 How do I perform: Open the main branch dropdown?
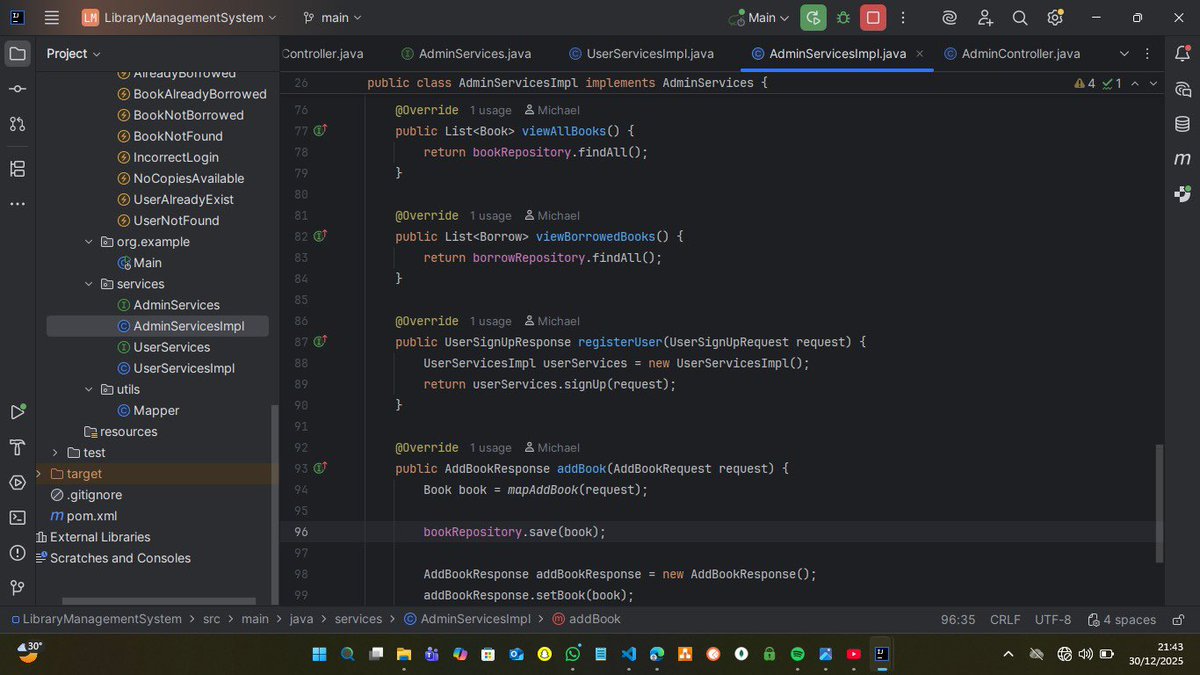[333, 17]
